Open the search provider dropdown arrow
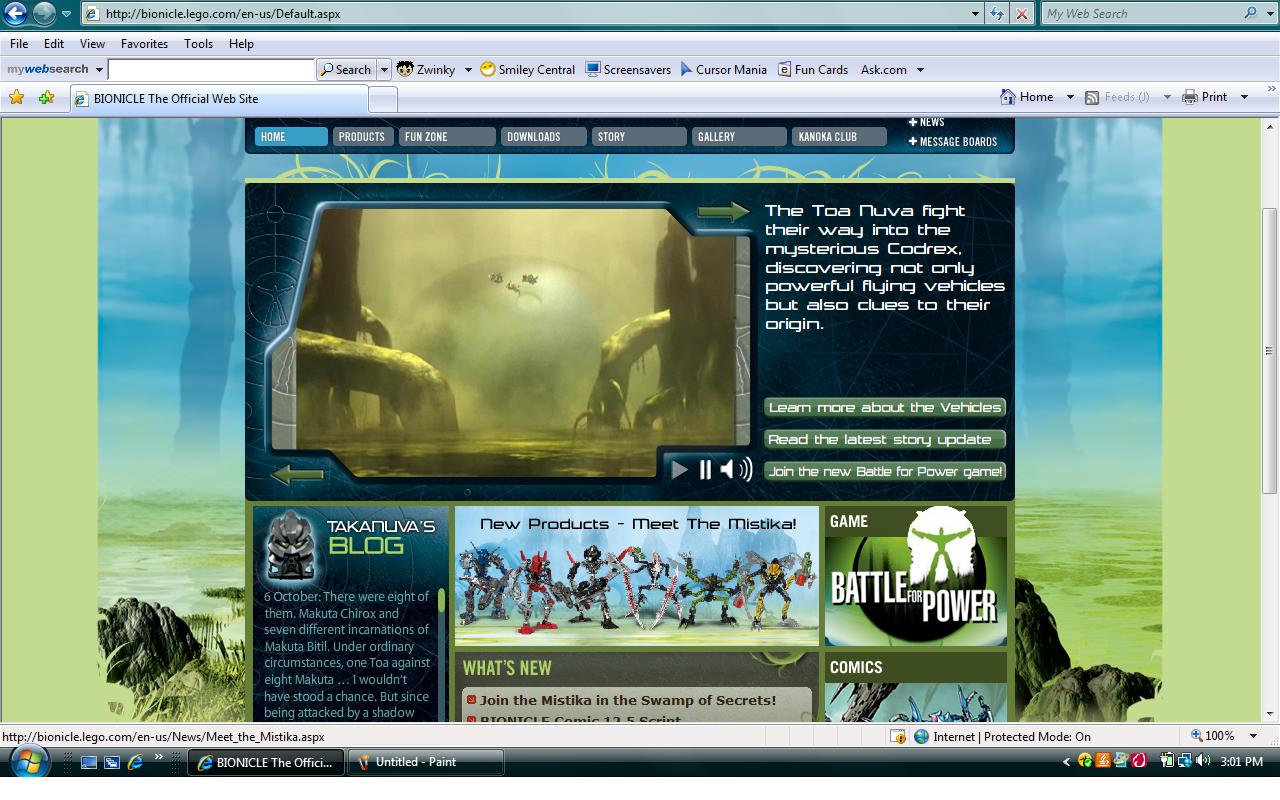This screenshot has height=800, width=1280. click(1270, 14)
